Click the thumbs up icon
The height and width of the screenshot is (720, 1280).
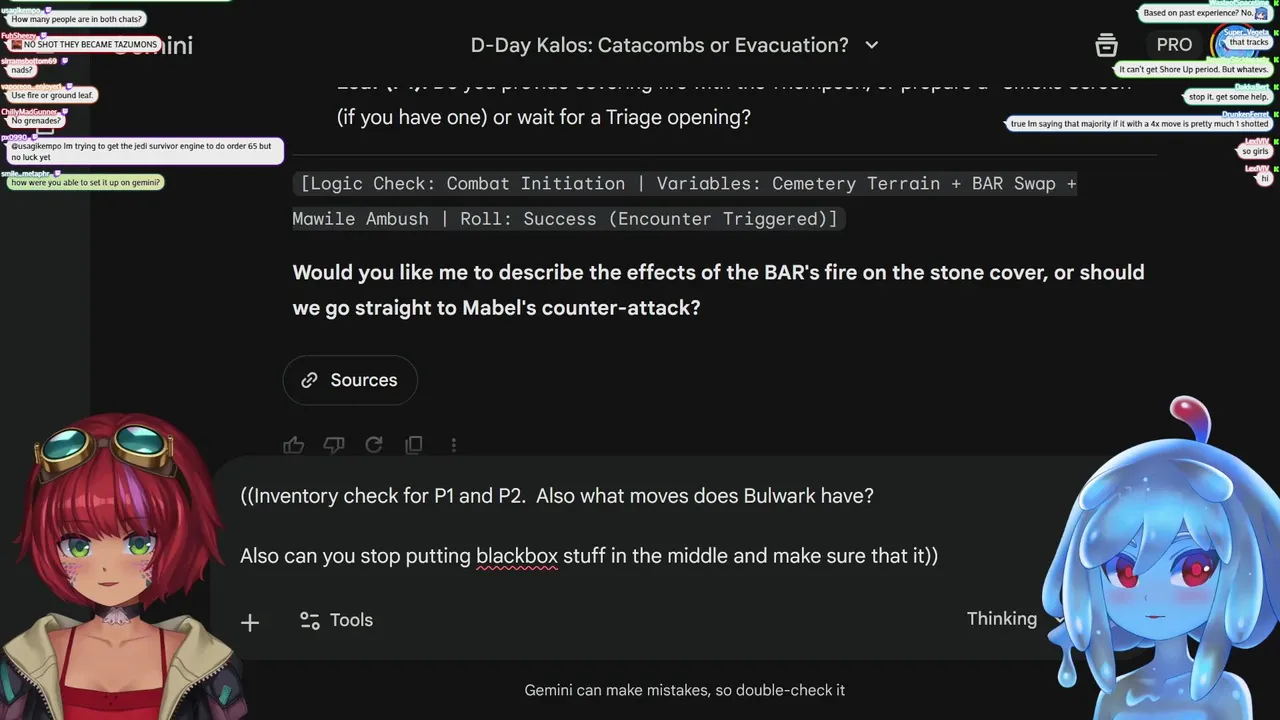click(x=293, y=445)
